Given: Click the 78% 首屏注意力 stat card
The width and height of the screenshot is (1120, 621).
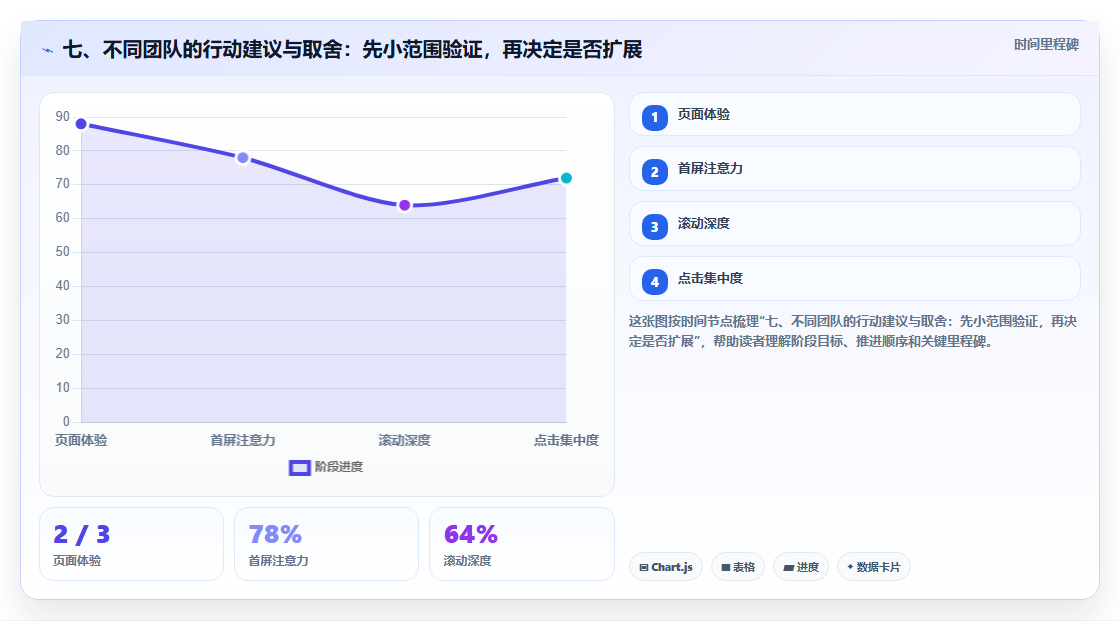Looking at the screenshot, I should click(326, 545).
